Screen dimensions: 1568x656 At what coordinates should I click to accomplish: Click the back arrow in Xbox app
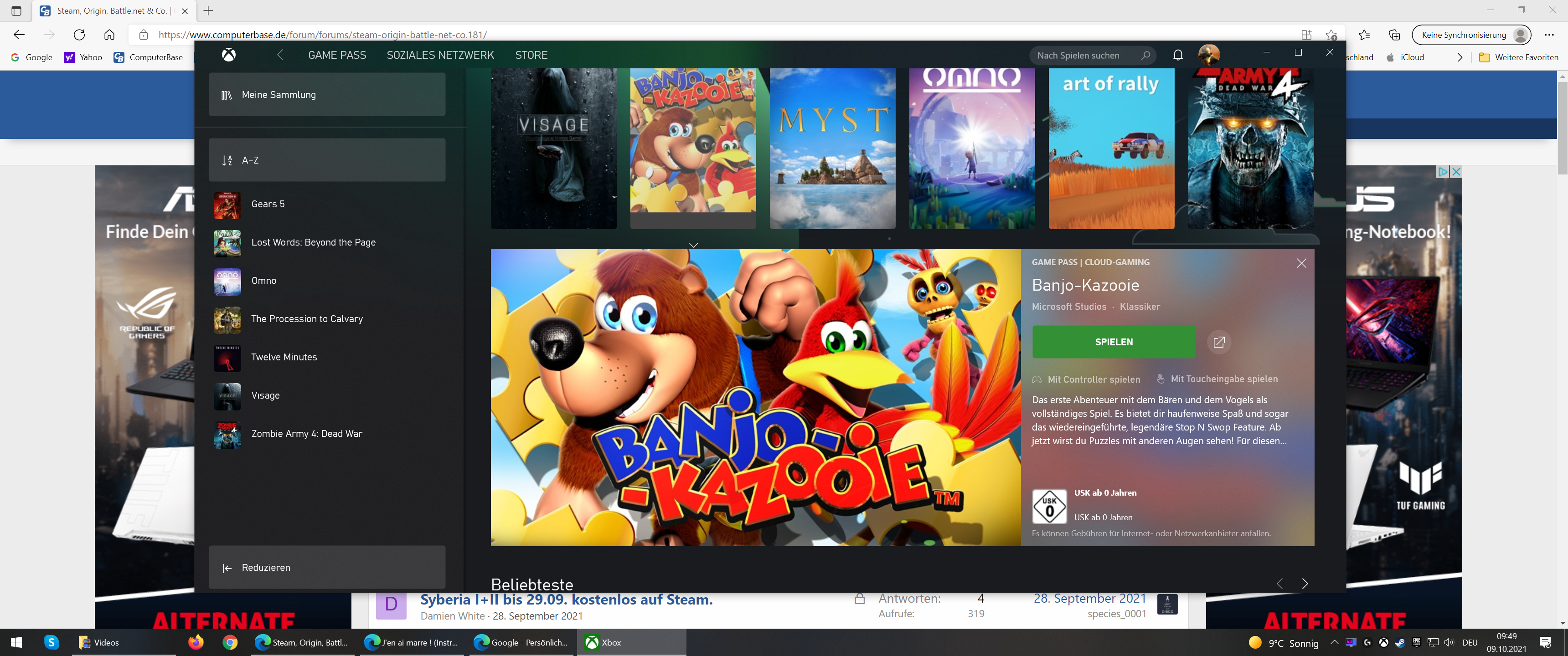280,56
